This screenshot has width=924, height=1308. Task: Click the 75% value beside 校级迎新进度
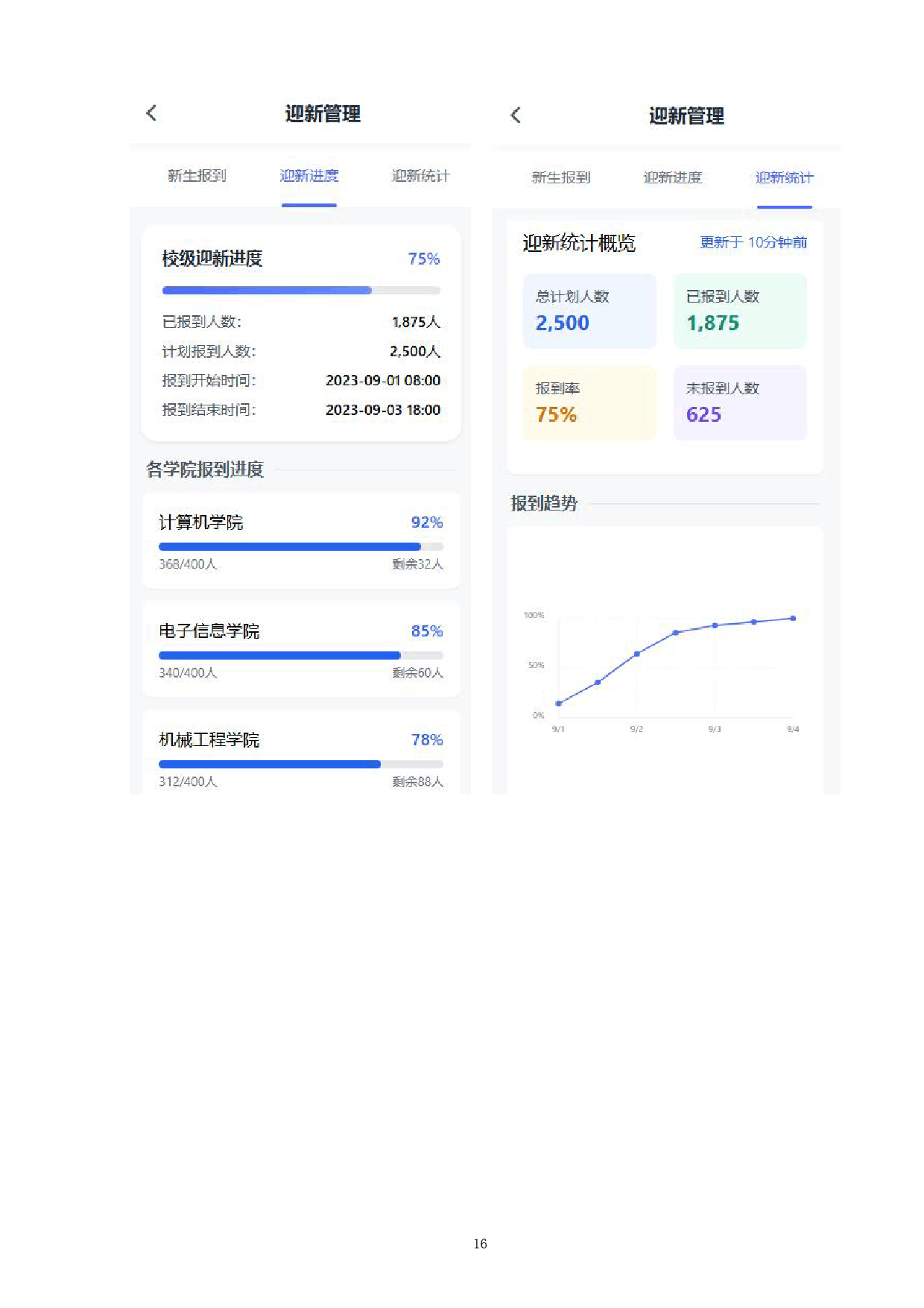(424, 259)
